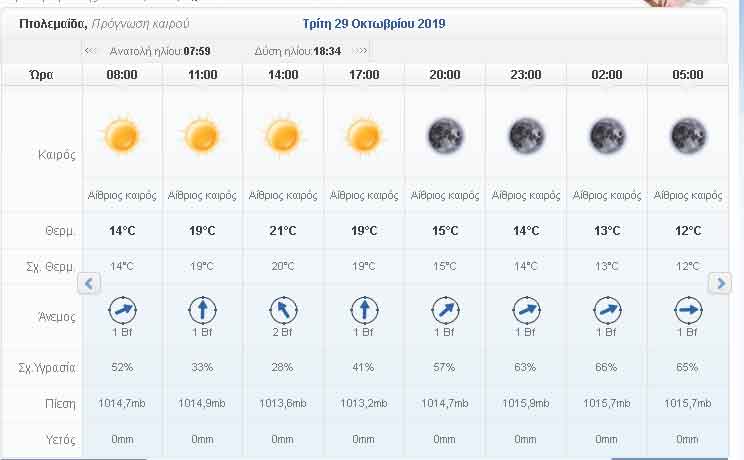Click the wind compass icon at 05:00
744x460 pixels.
coord(687,310)
